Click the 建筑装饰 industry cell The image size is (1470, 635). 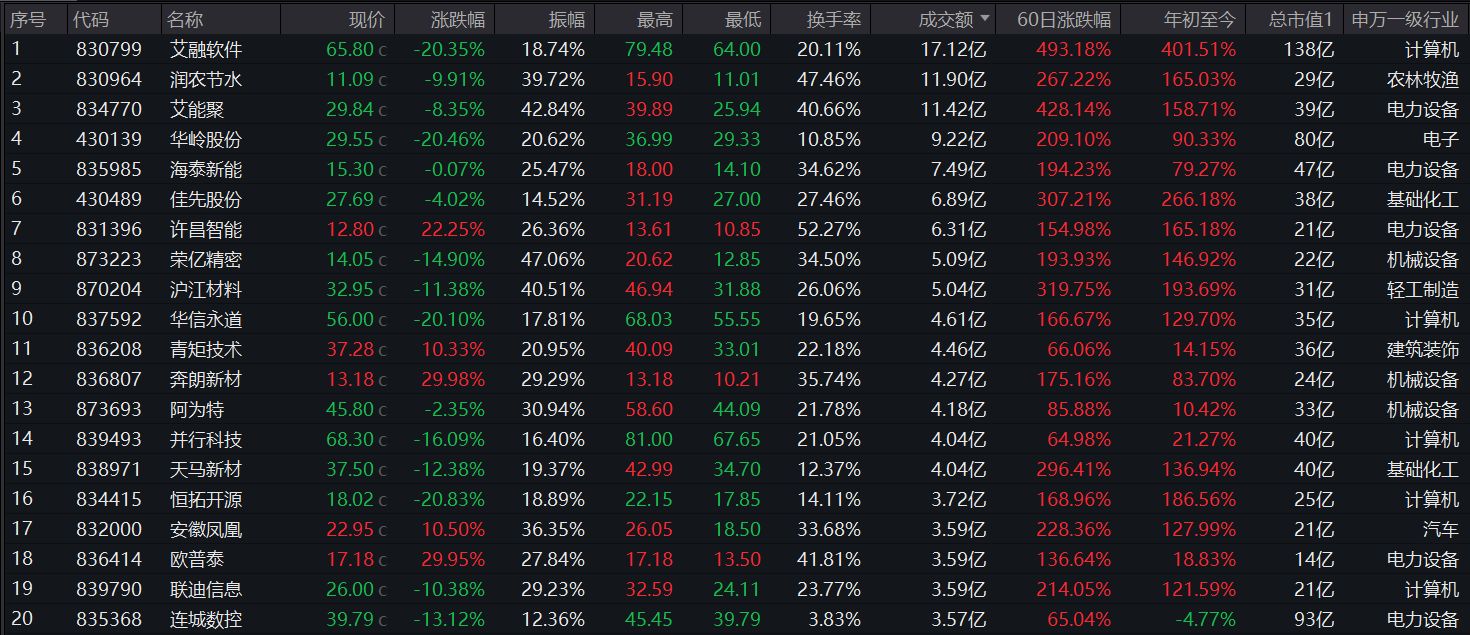click(1423, 349)
